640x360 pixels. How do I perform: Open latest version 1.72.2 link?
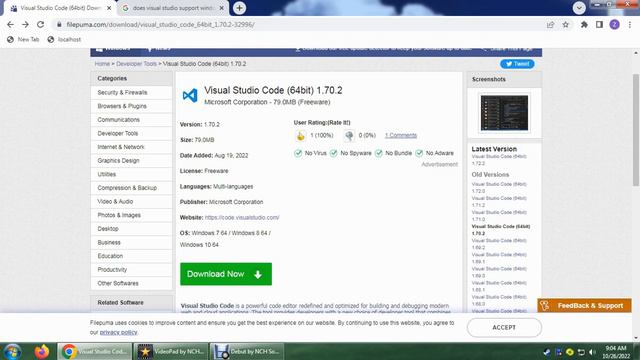click(499, 160)
